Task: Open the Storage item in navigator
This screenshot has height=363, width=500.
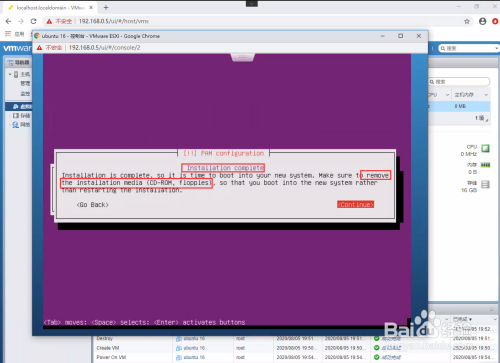Action: pos(21,116)
